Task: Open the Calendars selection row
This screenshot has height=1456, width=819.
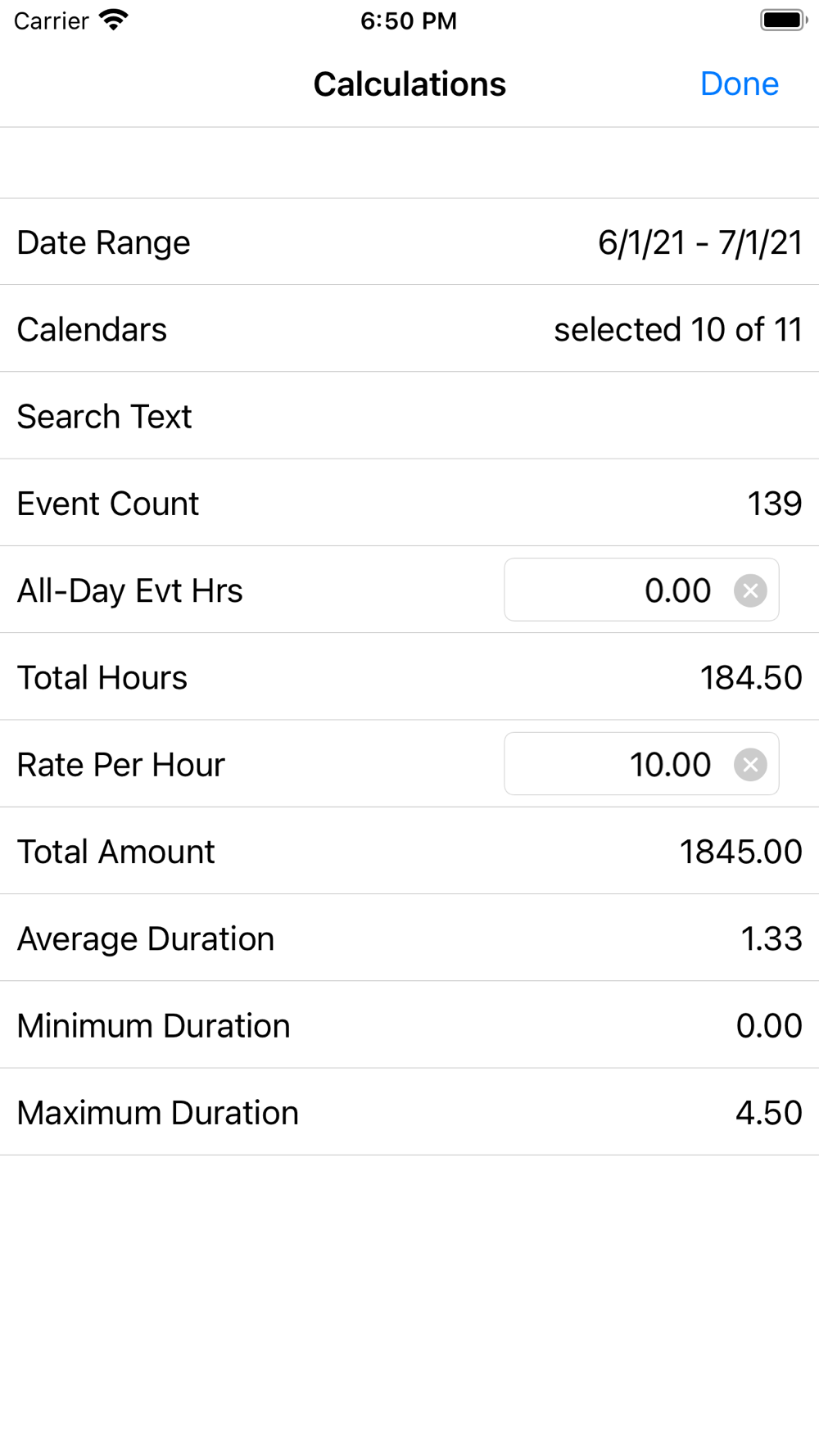Action: coord(409,329)
